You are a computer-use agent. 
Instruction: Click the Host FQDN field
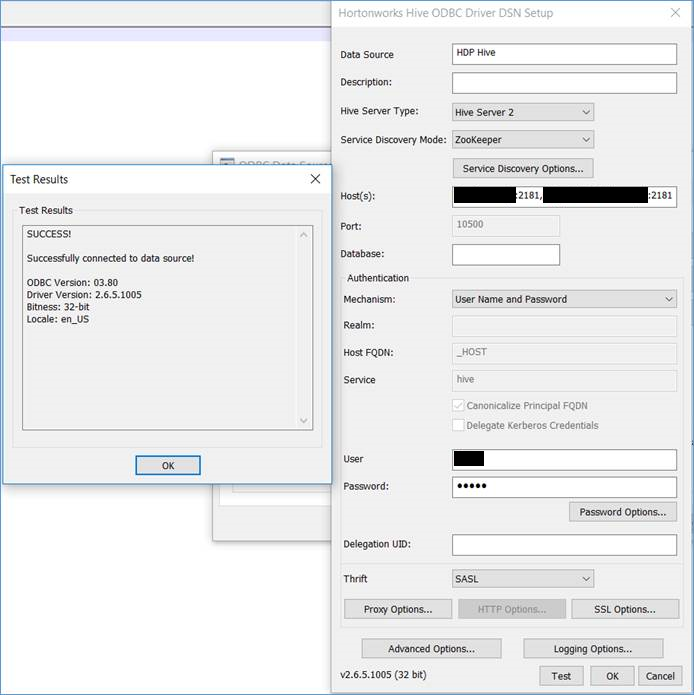(x=564, y=353)
